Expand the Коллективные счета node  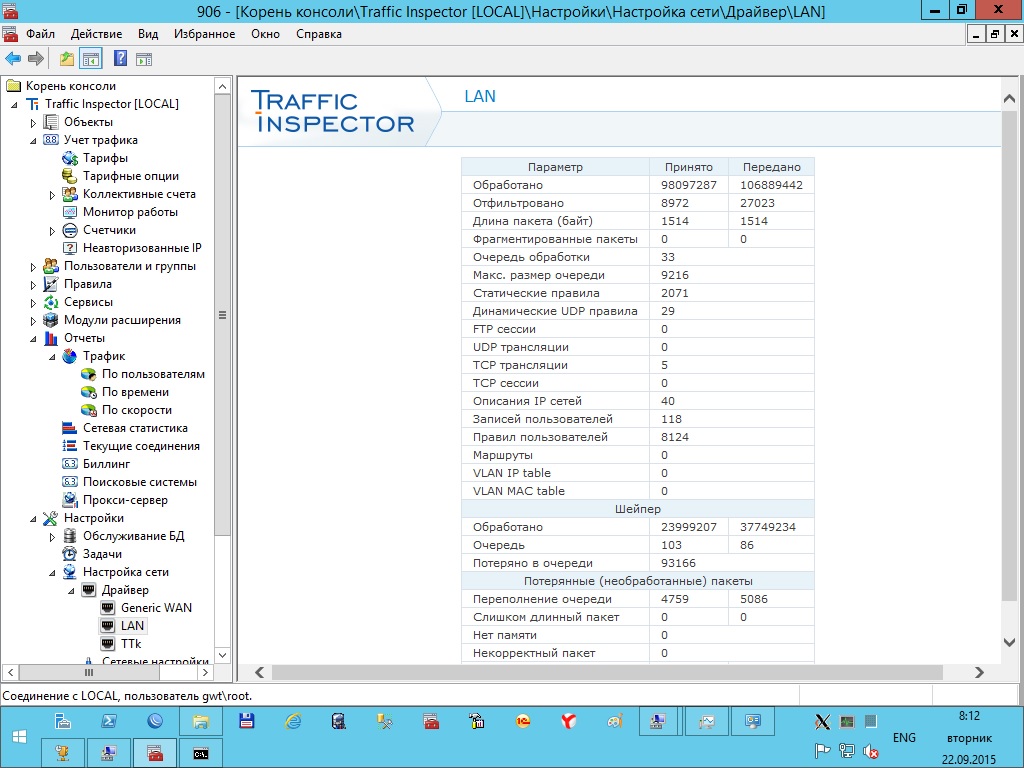click(x=52, y=195)
